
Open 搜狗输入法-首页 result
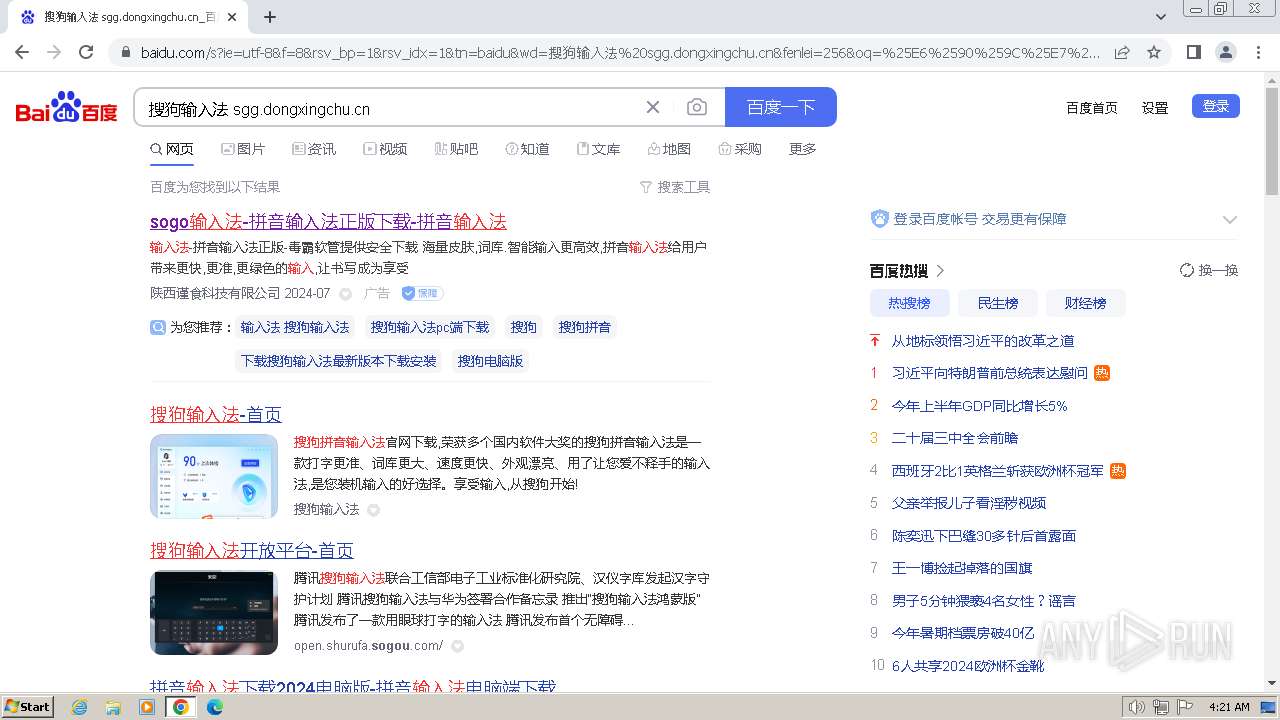[216, 414]
